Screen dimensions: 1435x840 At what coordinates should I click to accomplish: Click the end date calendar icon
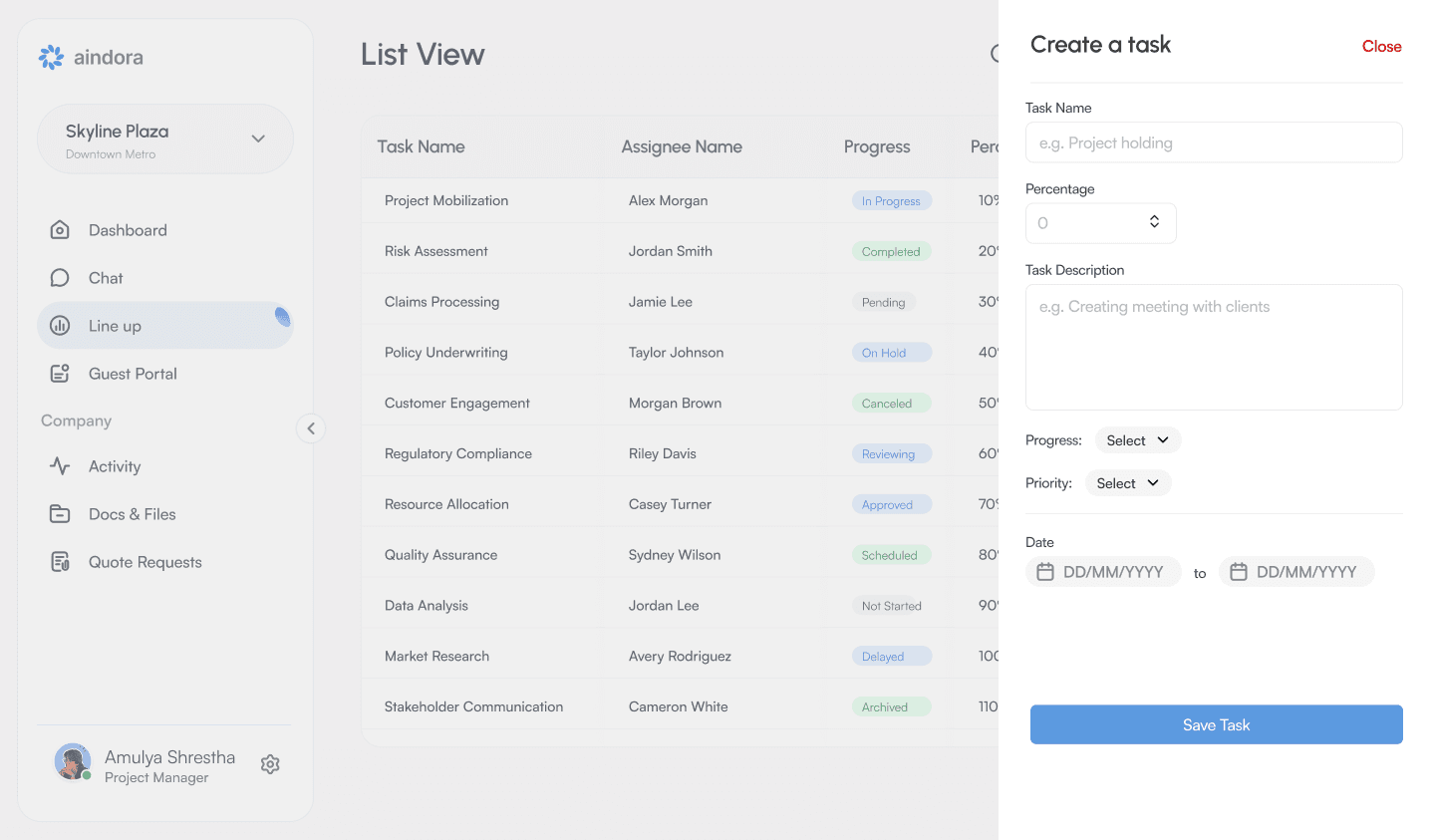(1239, 572)
